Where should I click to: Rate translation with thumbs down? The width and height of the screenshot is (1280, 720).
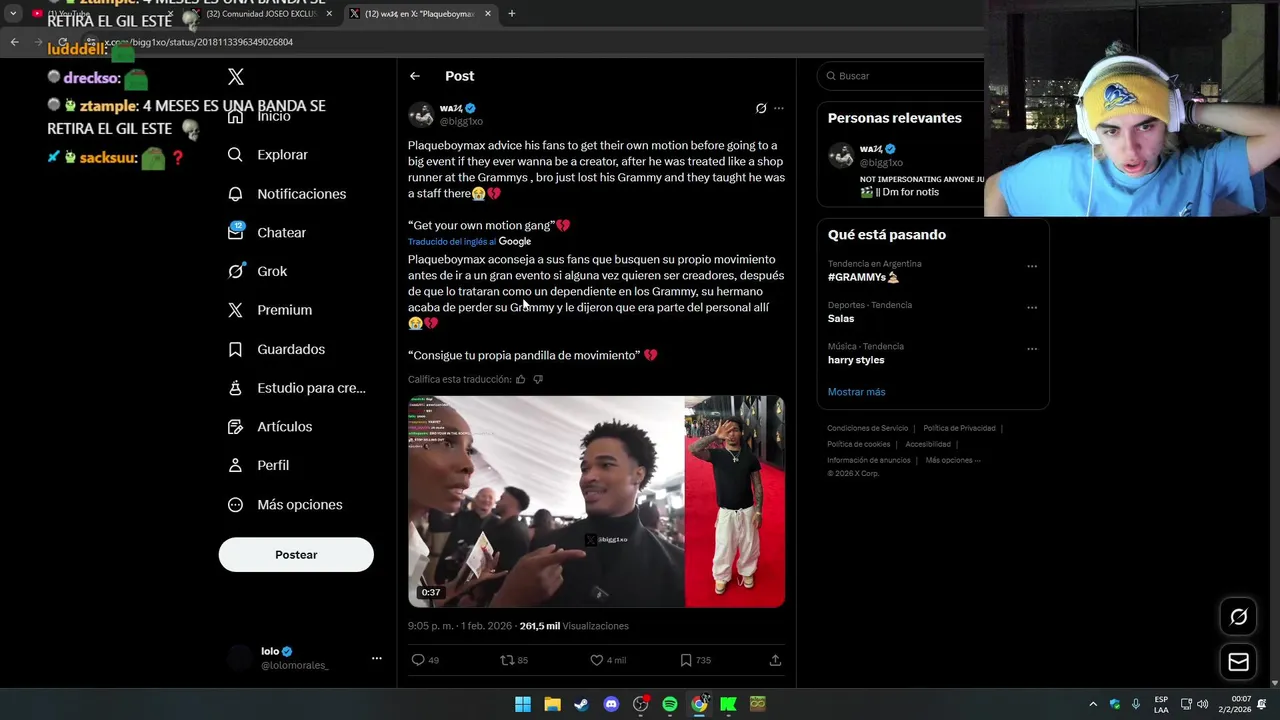coord(538,379)
